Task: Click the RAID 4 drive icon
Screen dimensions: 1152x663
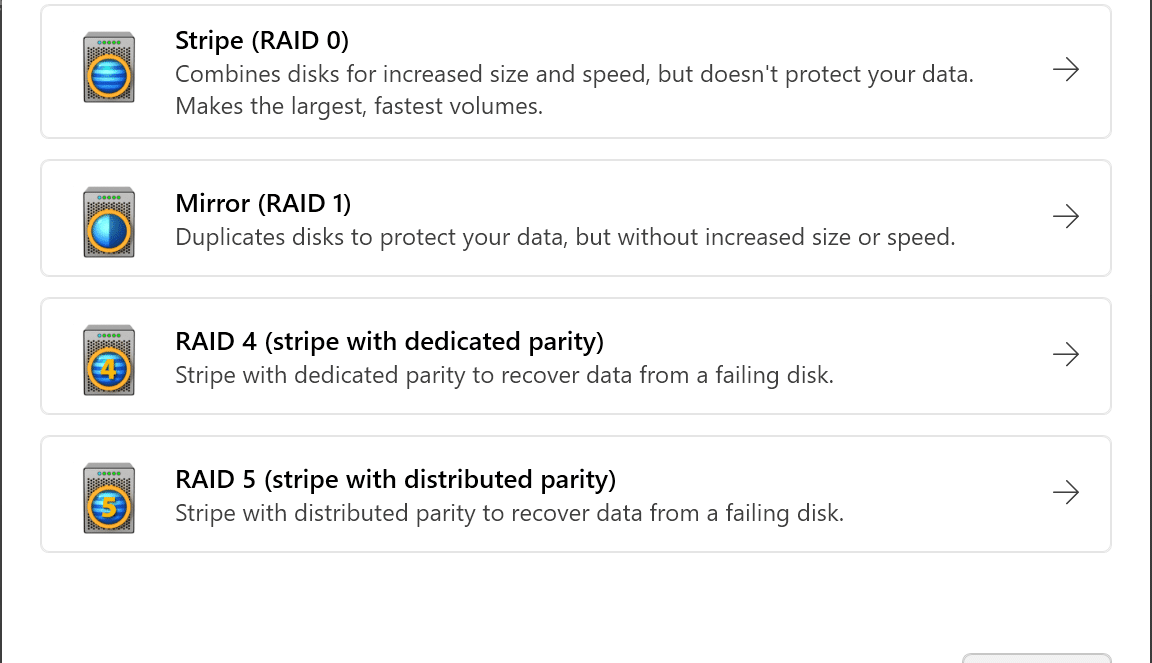Action: pos(109,360)
